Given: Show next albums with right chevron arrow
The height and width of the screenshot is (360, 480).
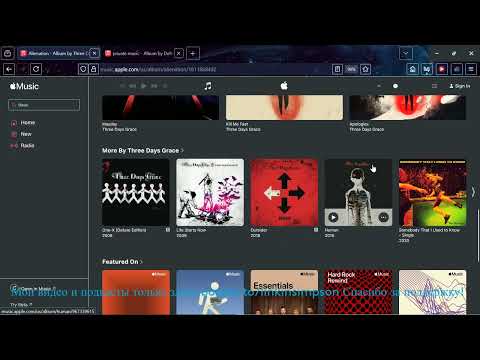Looking at the screenshot, I should tap(473, 192).
